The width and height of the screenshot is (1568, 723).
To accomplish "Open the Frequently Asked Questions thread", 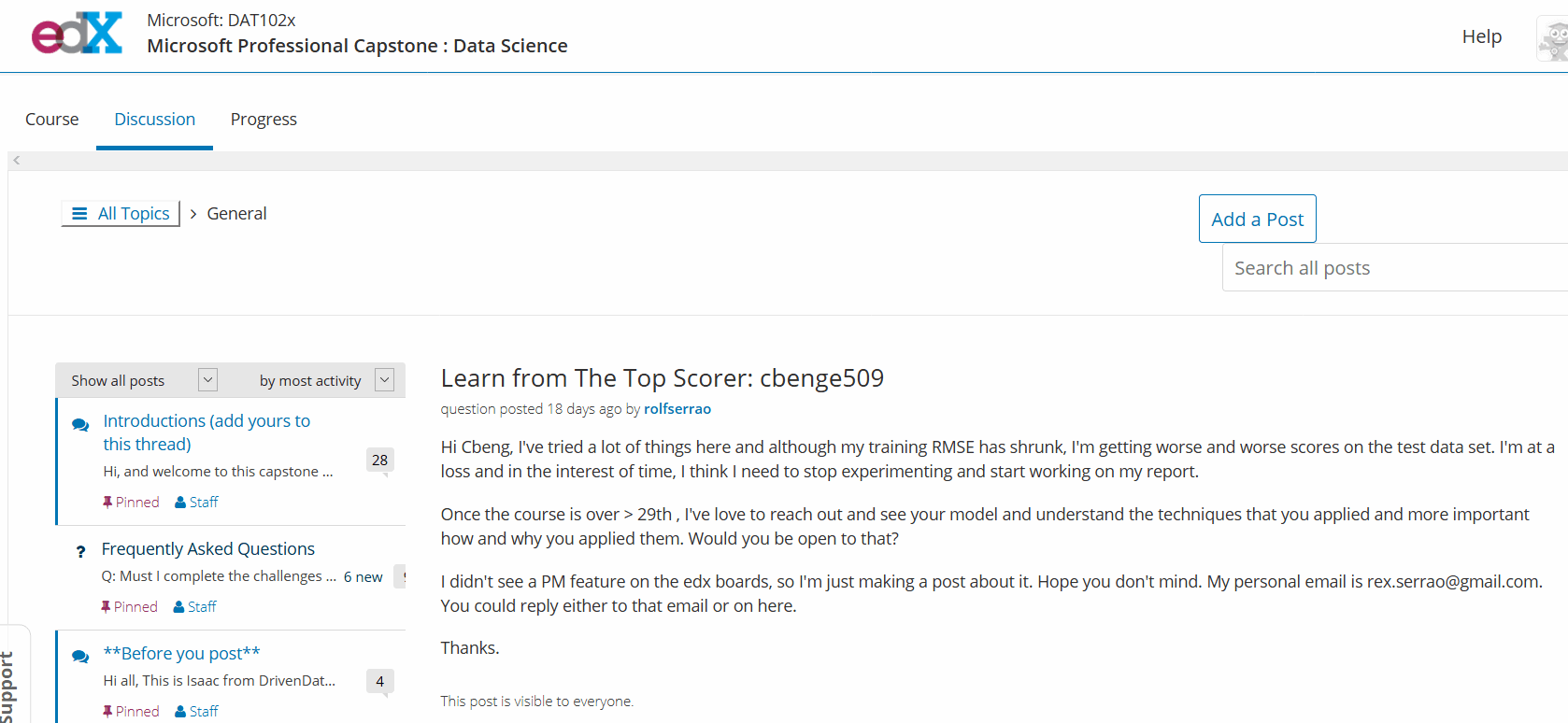I will [x=208, y=549].
